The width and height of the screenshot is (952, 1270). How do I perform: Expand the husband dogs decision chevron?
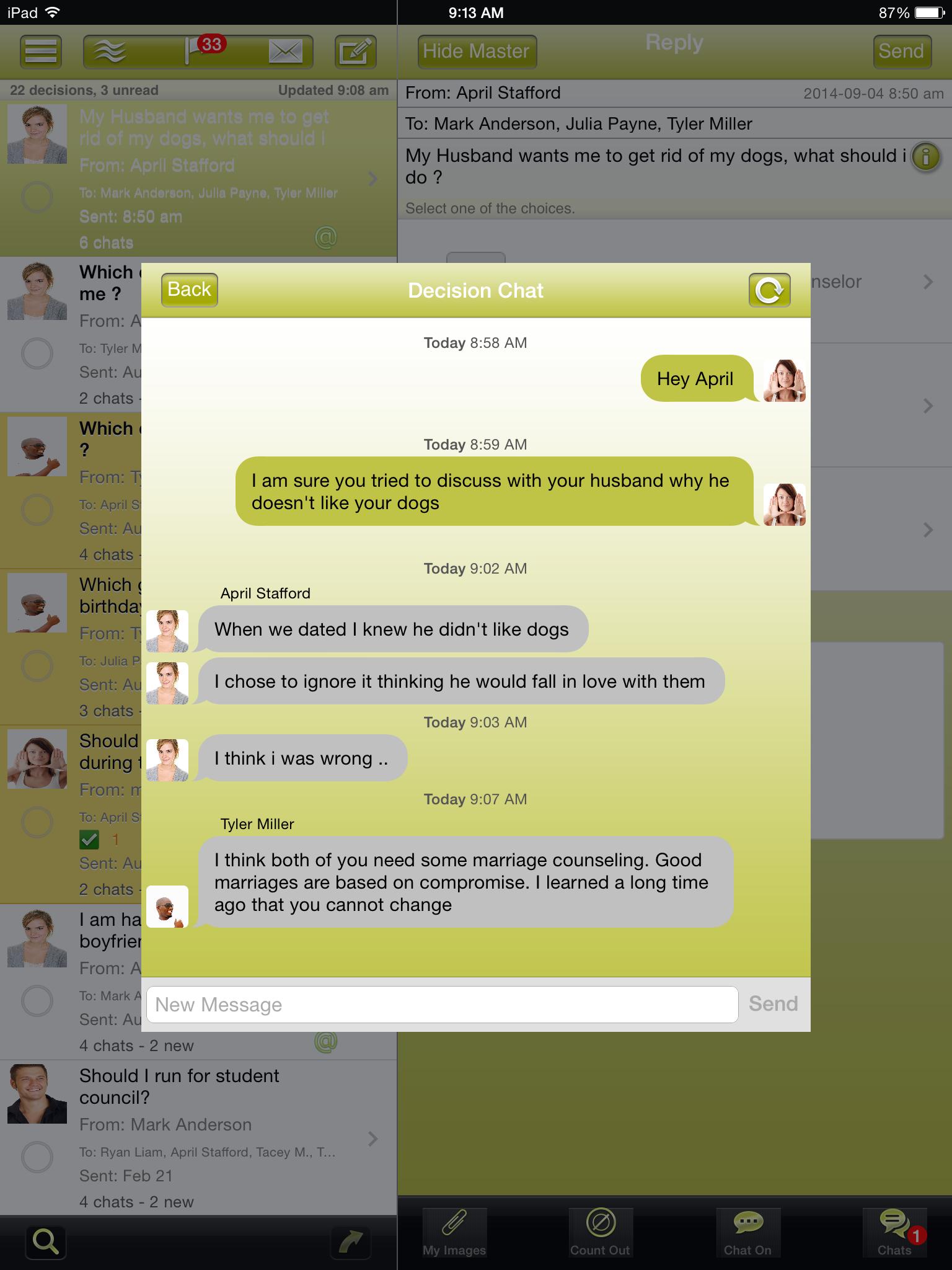(x=372, y=179)
